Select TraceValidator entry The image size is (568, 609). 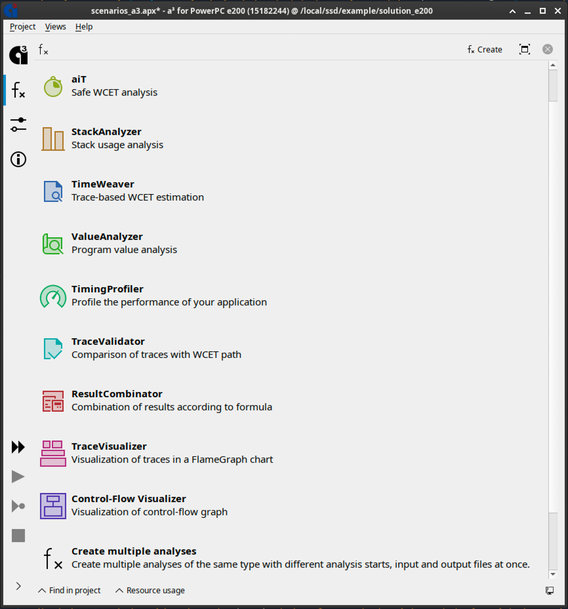(291, 348)
